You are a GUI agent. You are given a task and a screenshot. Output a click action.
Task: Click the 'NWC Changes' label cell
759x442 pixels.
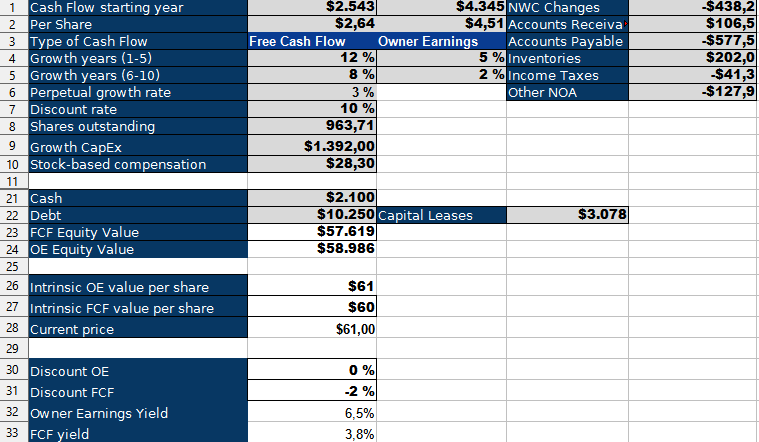click(x=567, y=7)
